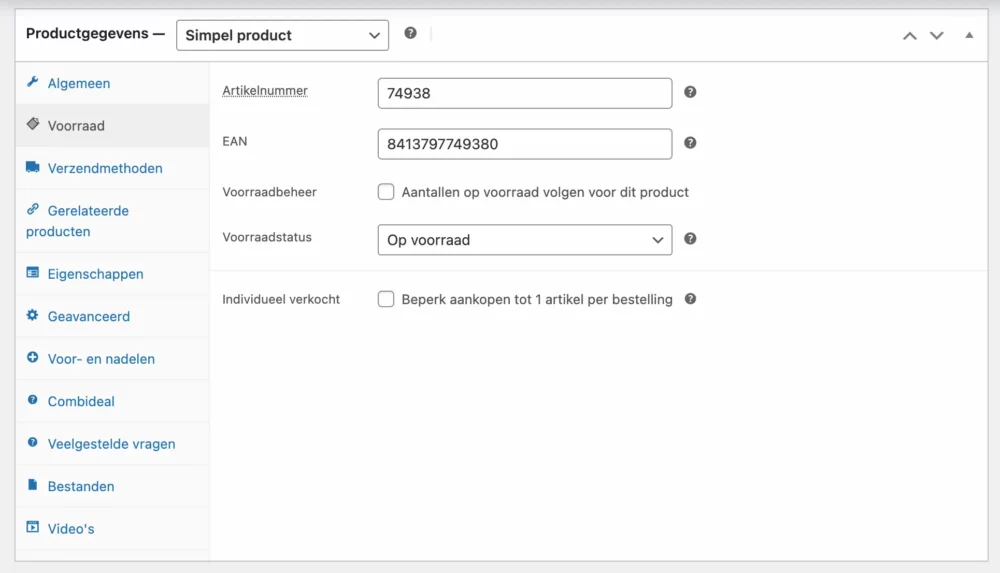Click into the Artikelnummer input field

coord(525,93)
